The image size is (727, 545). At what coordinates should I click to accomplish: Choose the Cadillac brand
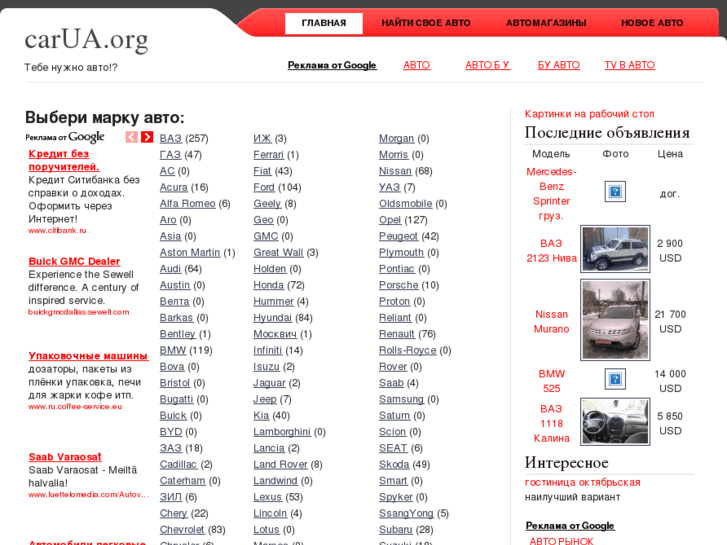pos(178,464)
